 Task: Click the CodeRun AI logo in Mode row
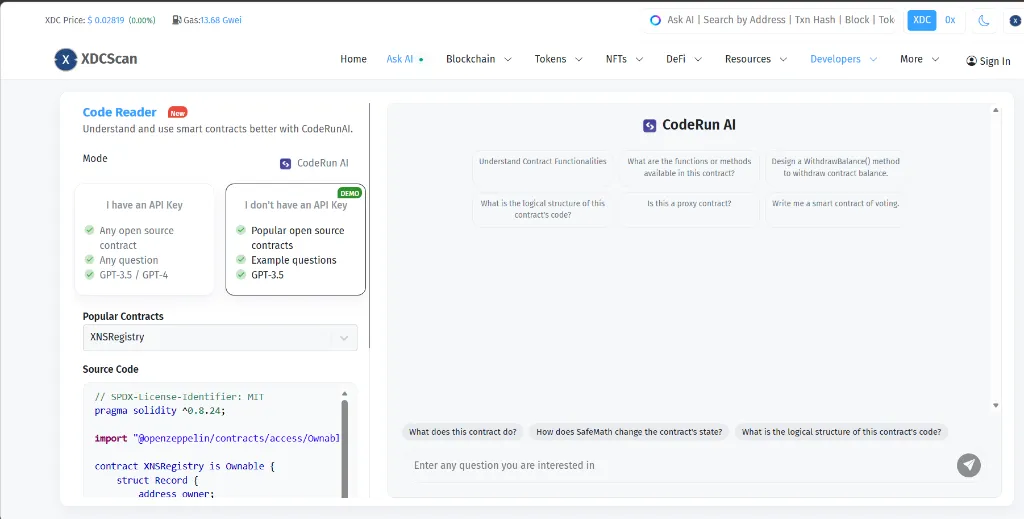pyautogui.click(x=285, y=163)
